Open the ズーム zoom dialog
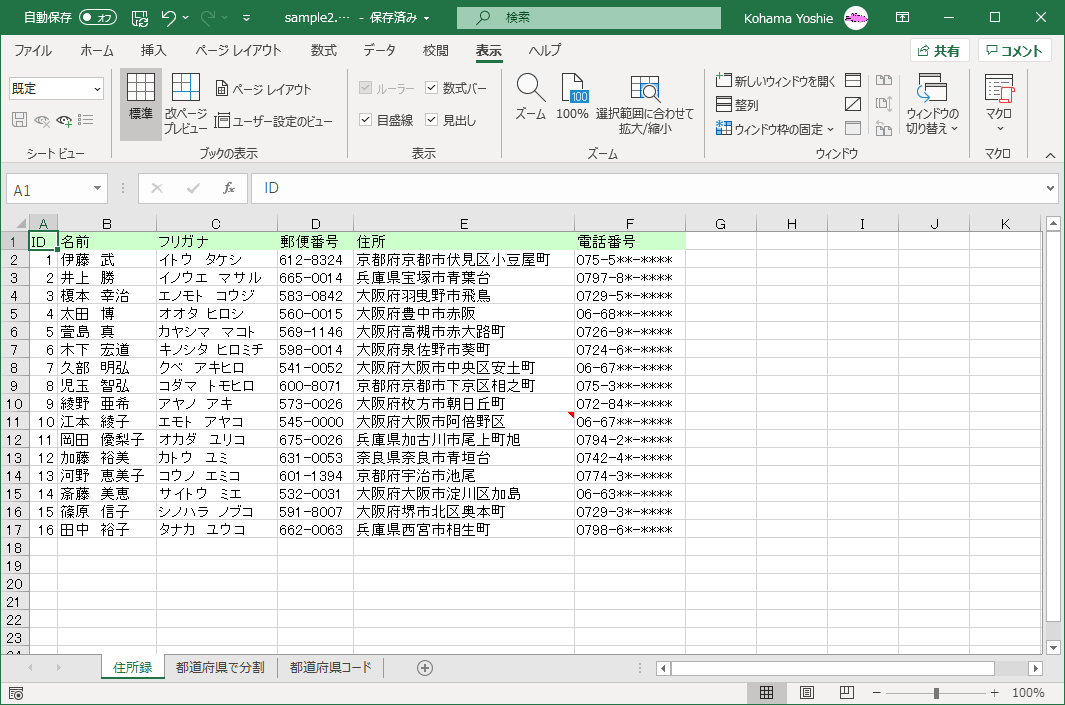The image size is (1065, 705). point(530,97)
